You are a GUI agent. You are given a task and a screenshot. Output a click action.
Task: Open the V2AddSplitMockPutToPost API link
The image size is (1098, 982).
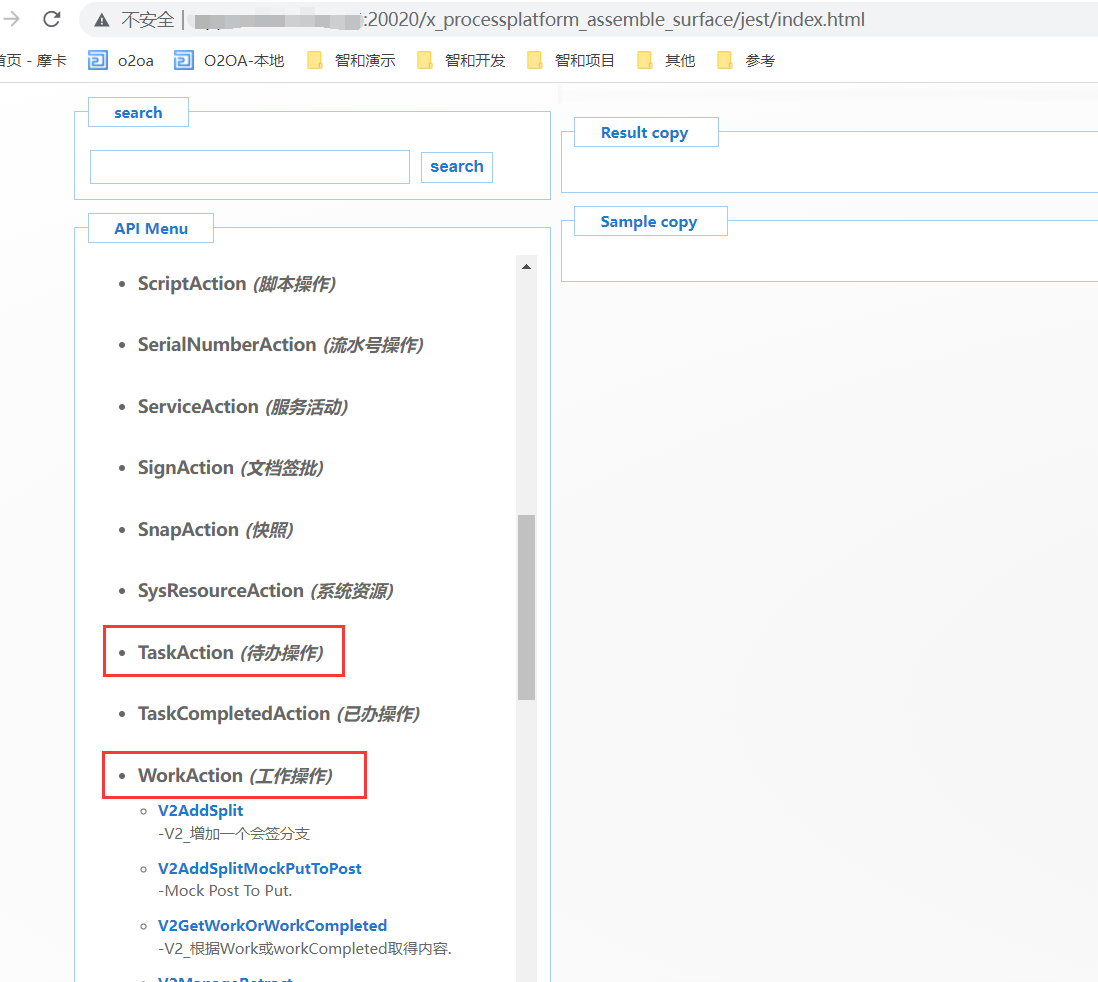pos(260,869)
